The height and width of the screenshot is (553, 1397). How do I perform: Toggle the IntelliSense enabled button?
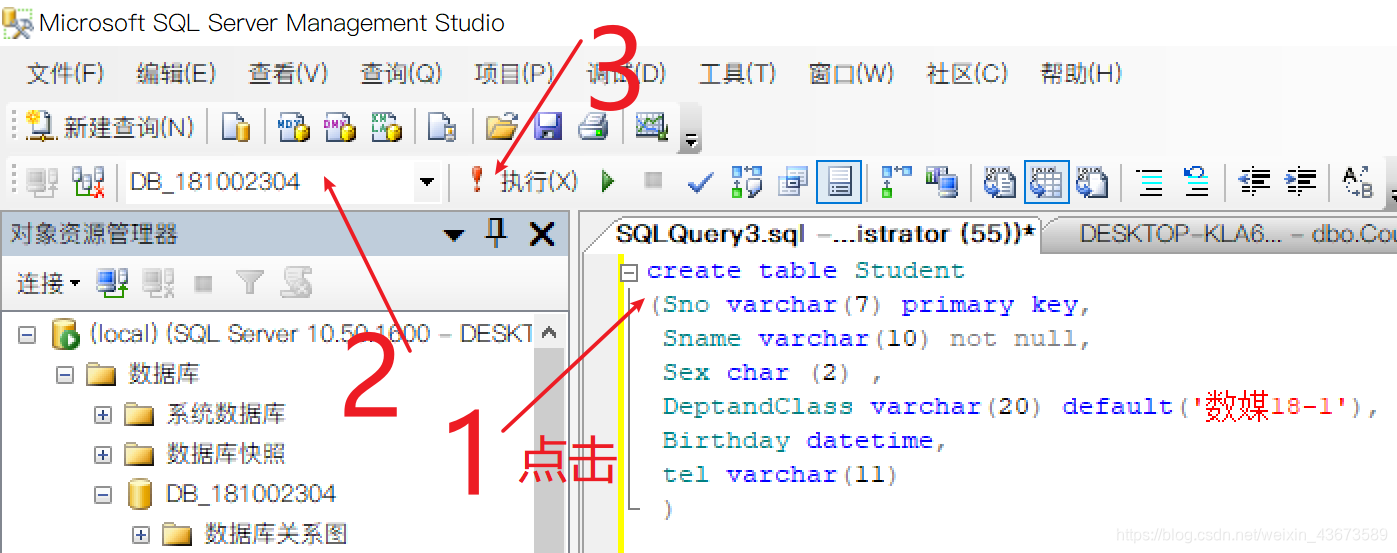click(839, 182)
